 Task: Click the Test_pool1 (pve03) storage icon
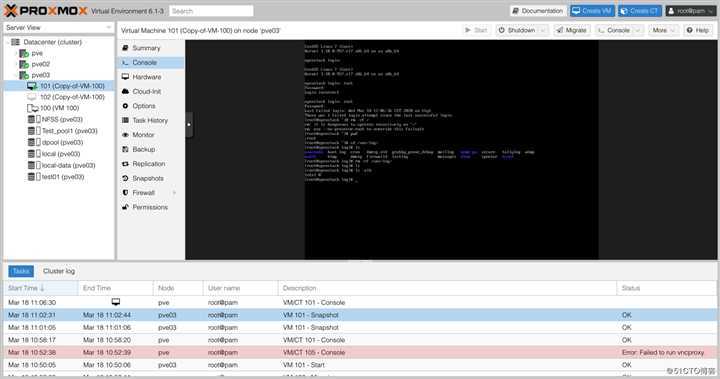point(34,131)
